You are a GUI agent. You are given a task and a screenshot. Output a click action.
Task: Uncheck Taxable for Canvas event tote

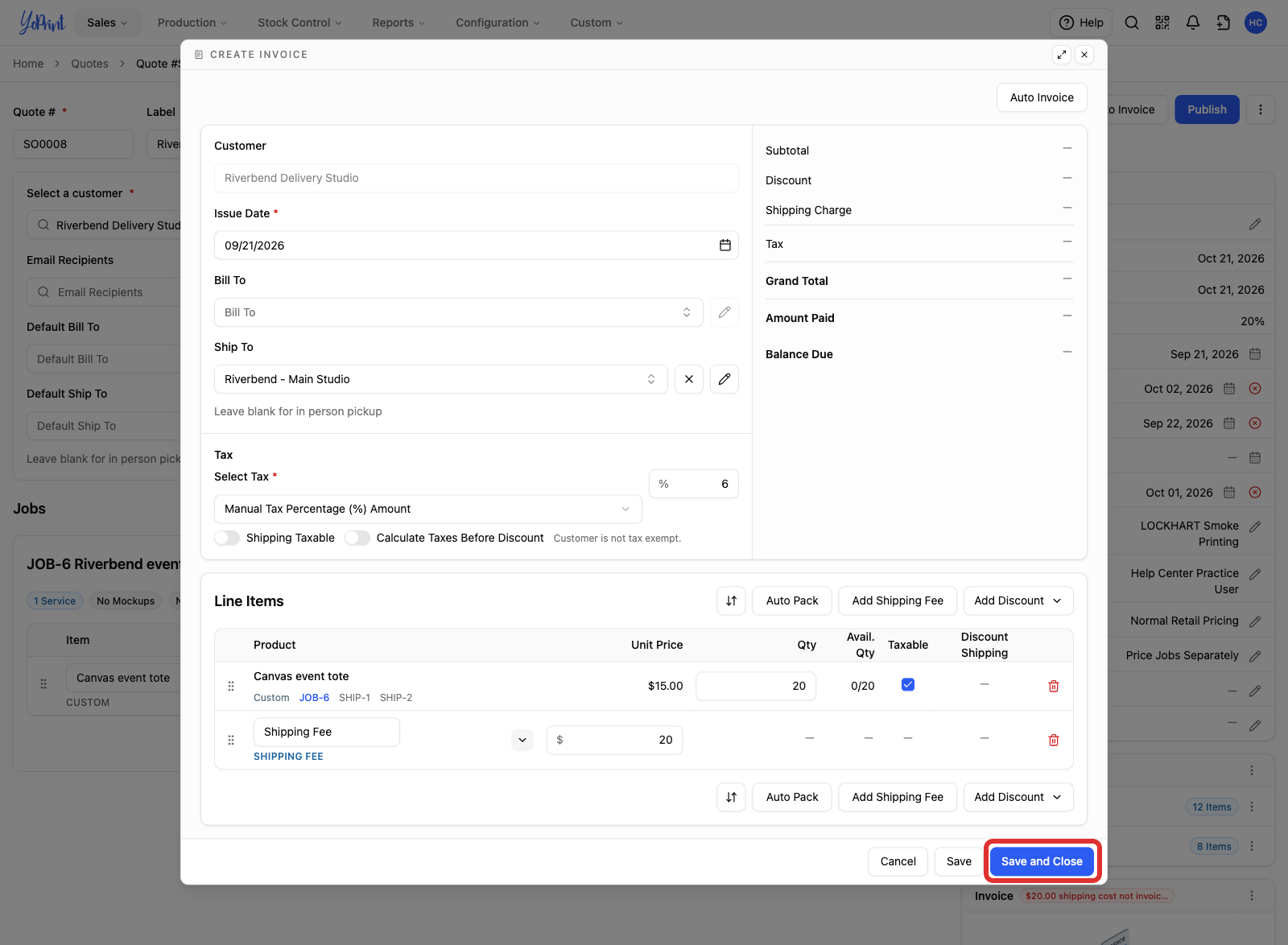coord(908,685)
